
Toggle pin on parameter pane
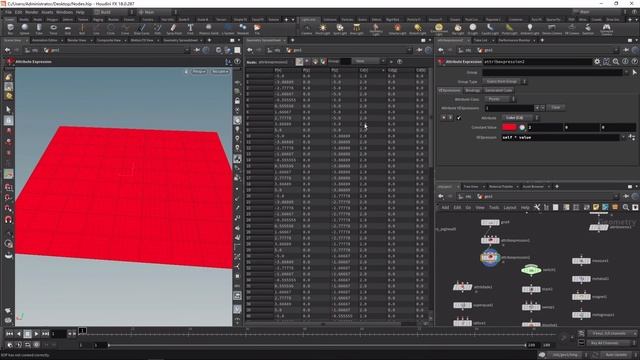point(626,50)
